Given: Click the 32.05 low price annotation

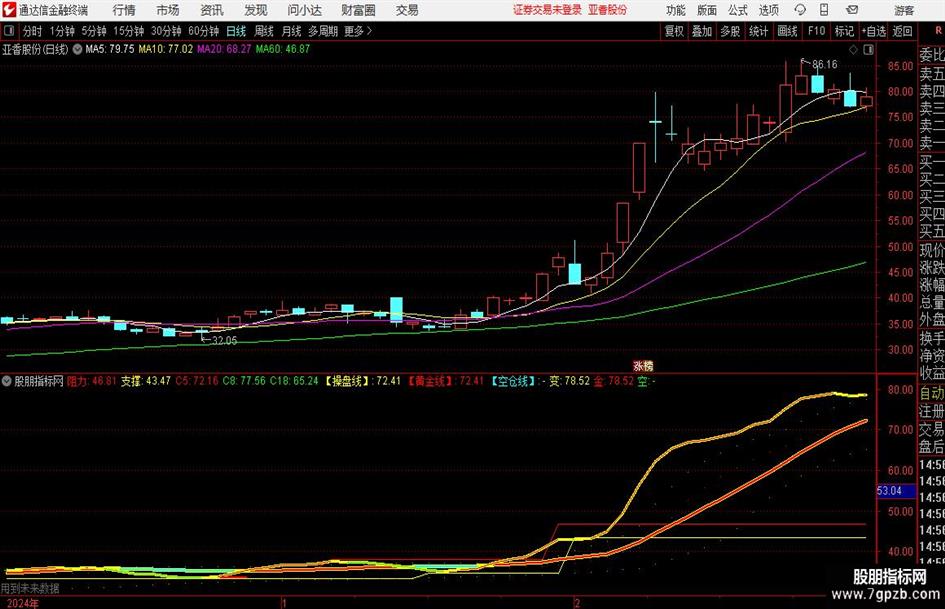Looking at the screenshot, I should [x=224, y=341].
